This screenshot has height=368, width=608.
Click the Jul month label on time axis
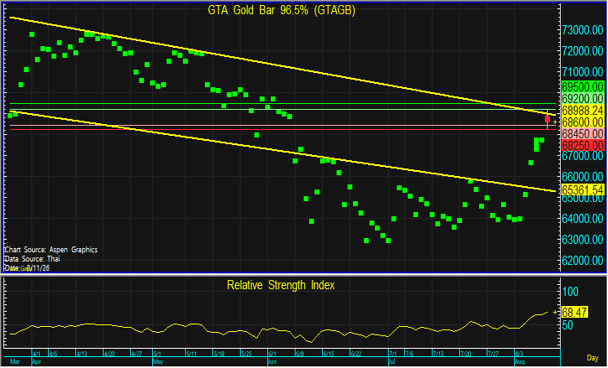(392, 362)
